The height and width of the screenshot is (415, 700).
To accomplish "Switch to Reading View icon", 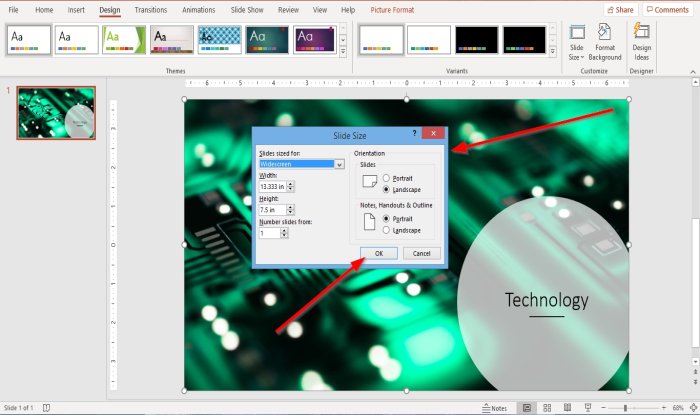I will point(567,407).
